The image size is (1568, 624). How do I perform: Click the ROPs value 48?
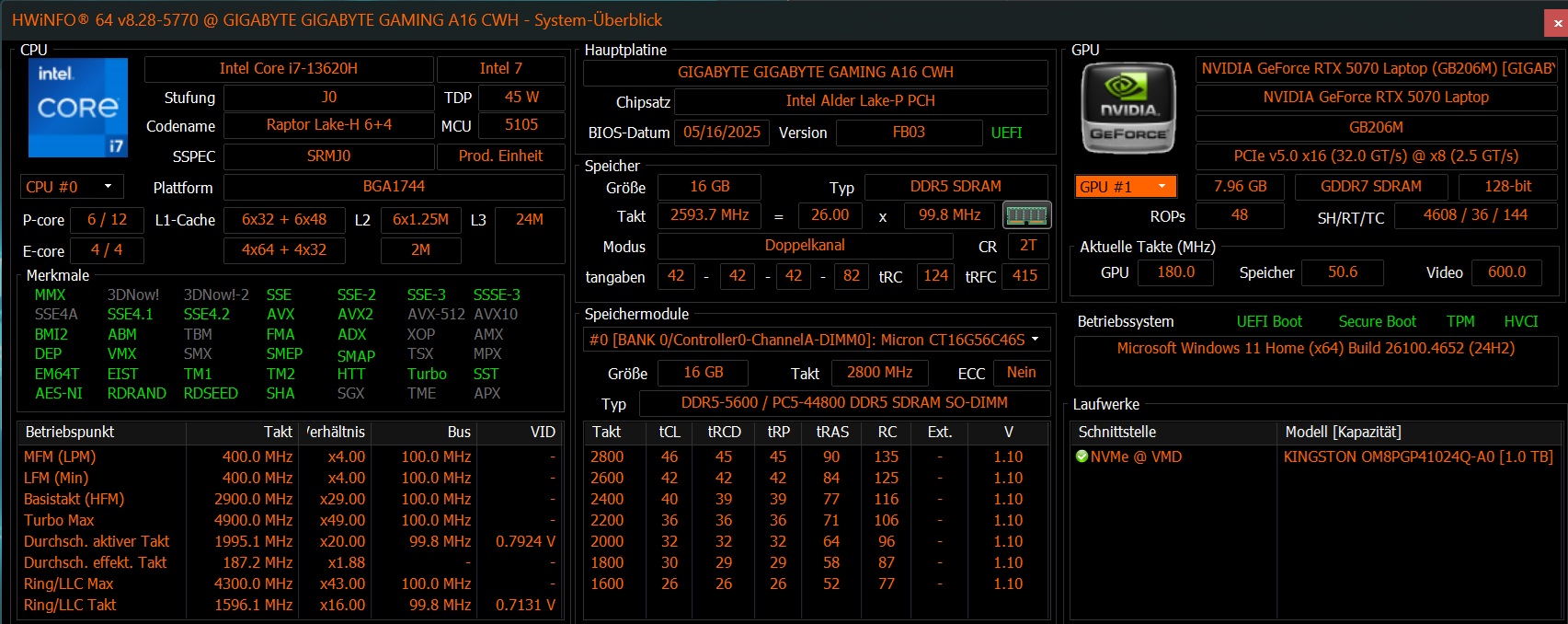click(1240, 215)
